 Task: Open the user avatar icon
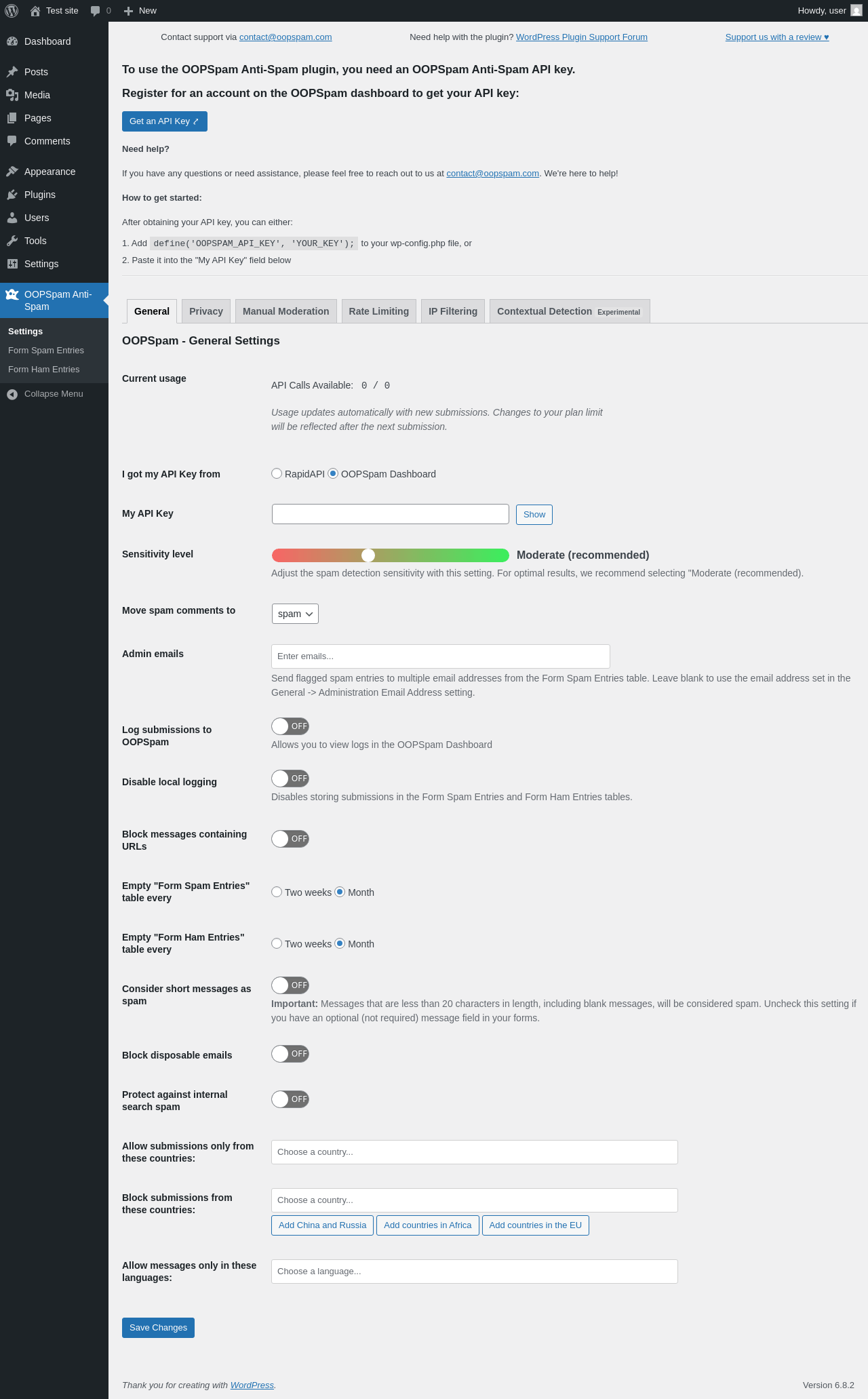pos(856,11)
